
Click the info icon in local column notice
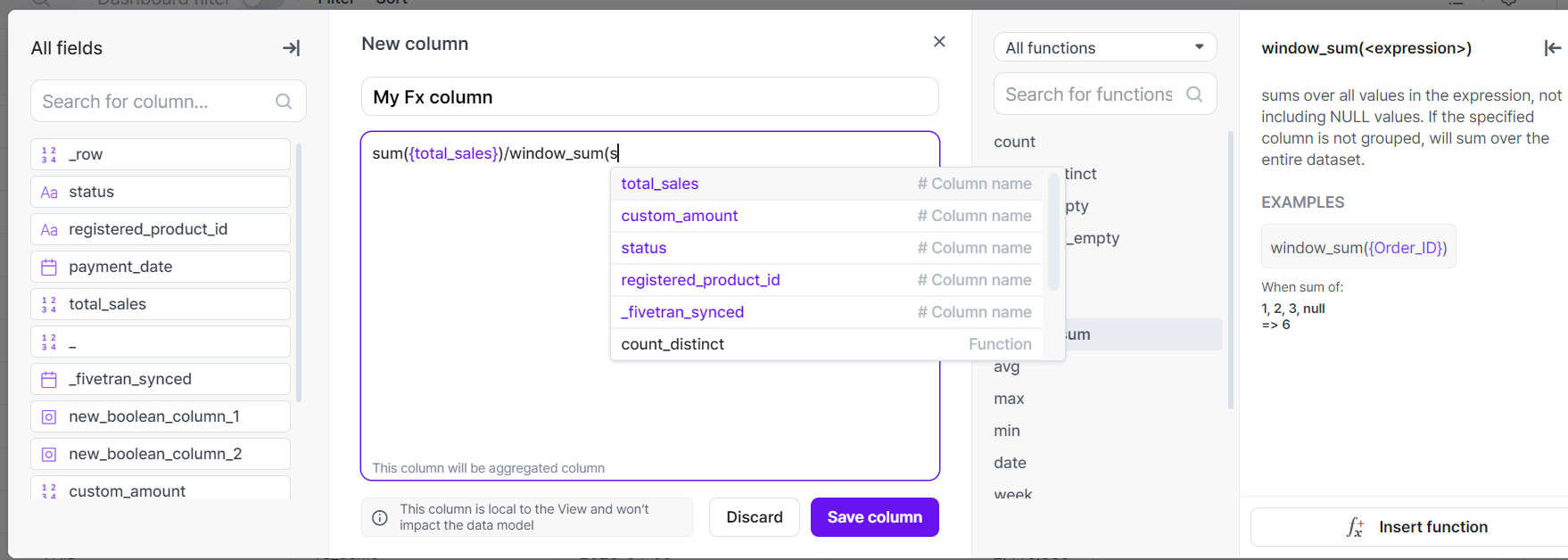pyautogui.click(x=380, y=517)
